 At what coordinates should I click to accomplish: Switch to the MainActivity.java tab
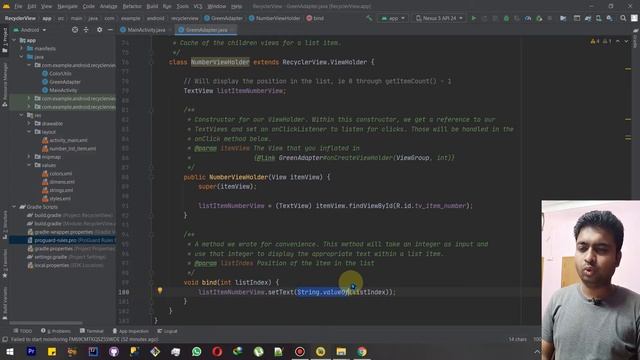[x=143, y=30]
